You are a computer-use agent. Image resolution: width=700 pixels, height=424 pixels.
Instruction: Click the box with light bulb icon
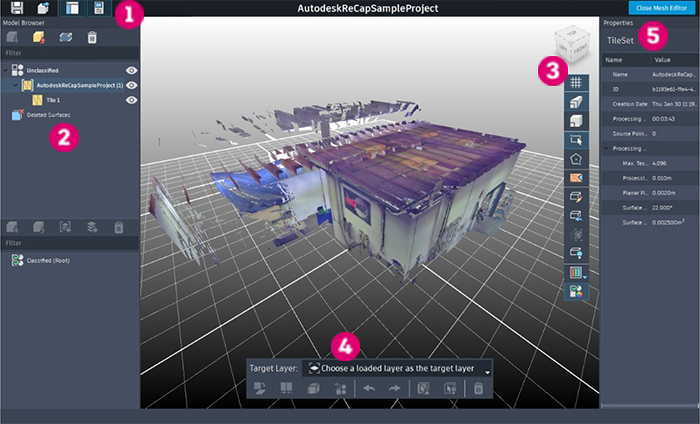pyautogui.click(x=576, y=253)
